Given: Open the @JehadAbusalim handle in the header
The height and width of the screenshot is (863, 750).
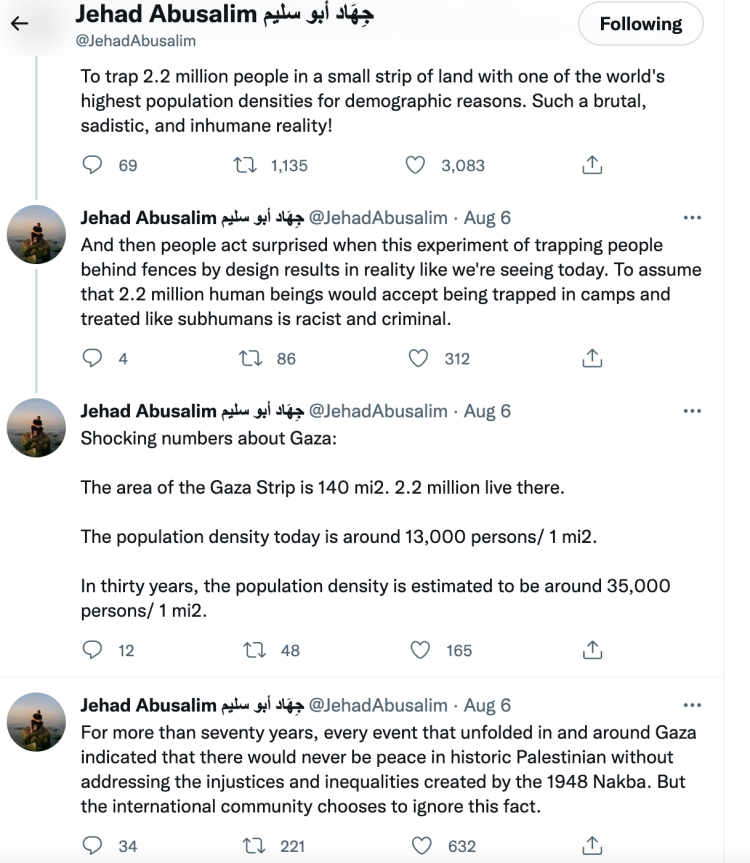Looking at the screenshot, I should 135,41.
